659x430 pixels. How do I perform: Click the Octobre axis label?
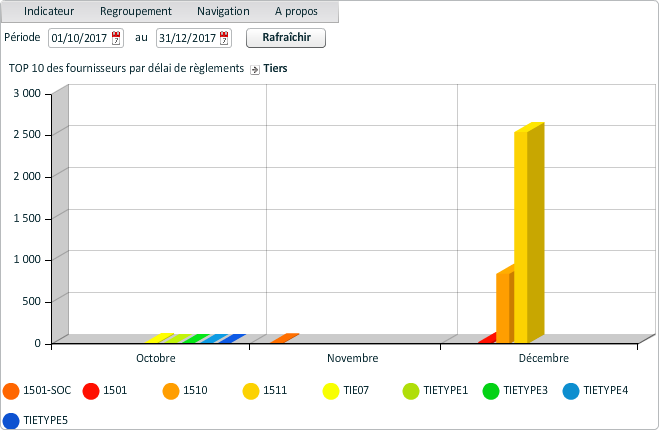point(156,358)
